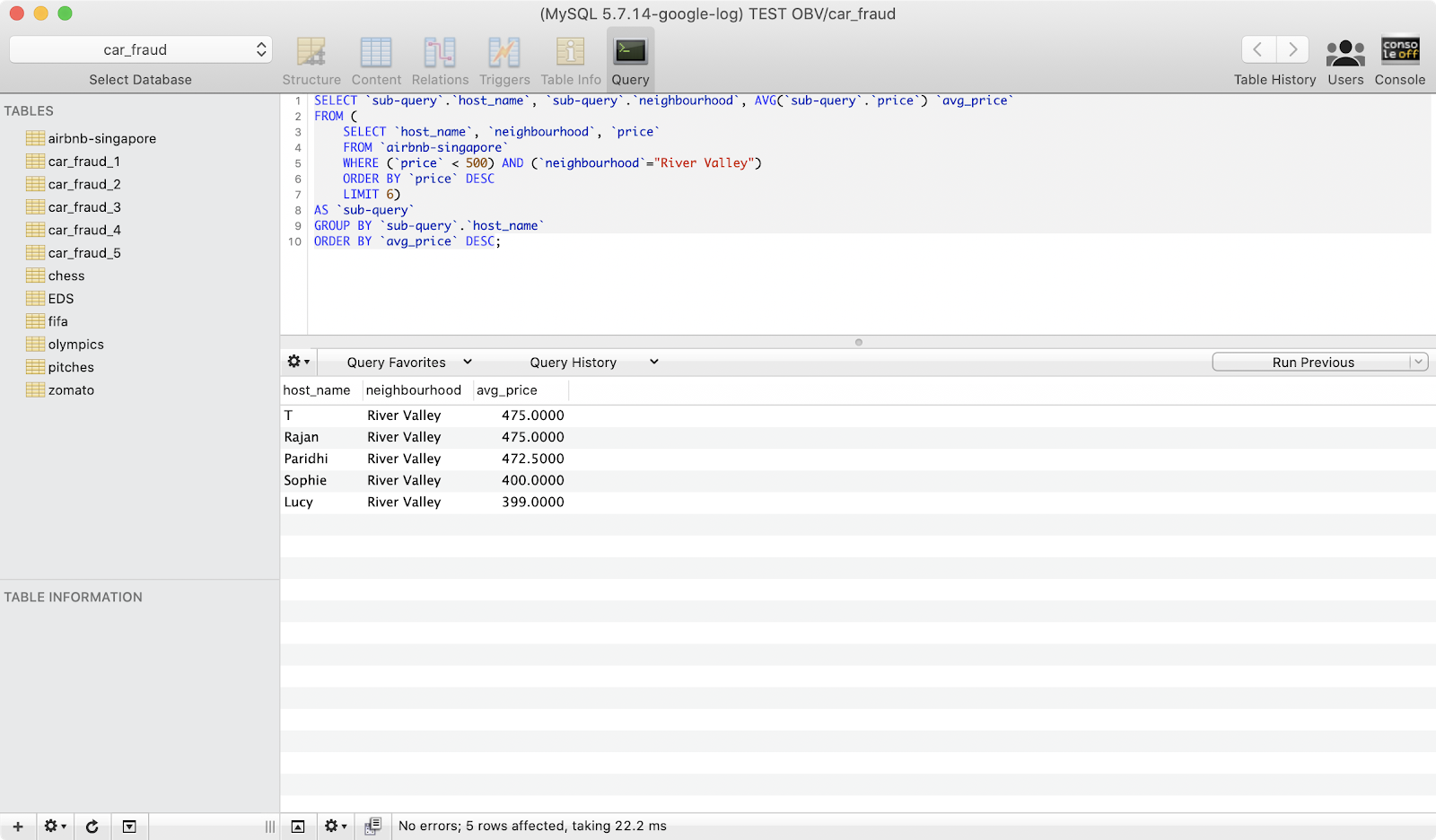Toggle the query editor pane visibility
This screenshot has width=1436, height=840.
pyautogui.click(x=298, y=827)
